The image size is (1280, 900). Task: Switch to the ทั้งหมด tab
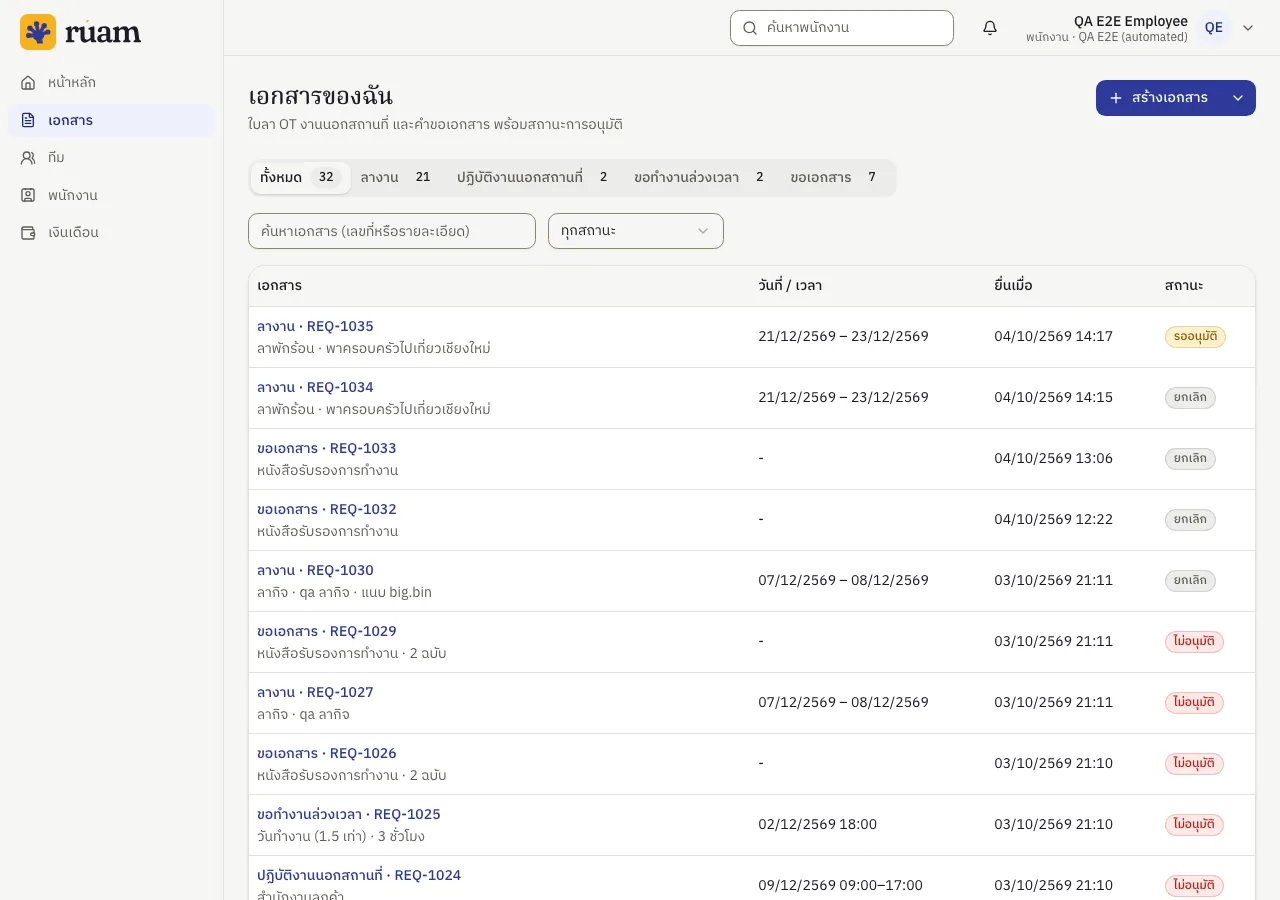pos(300,178)
